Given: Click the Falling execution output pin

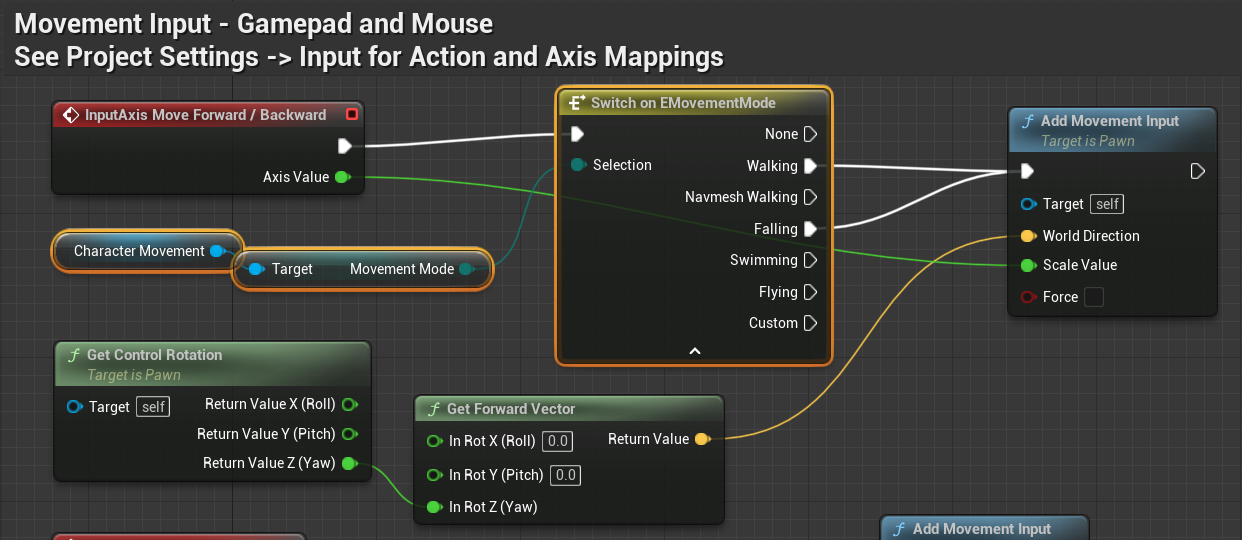Looking at the screenshot, I should coord(810,229).
